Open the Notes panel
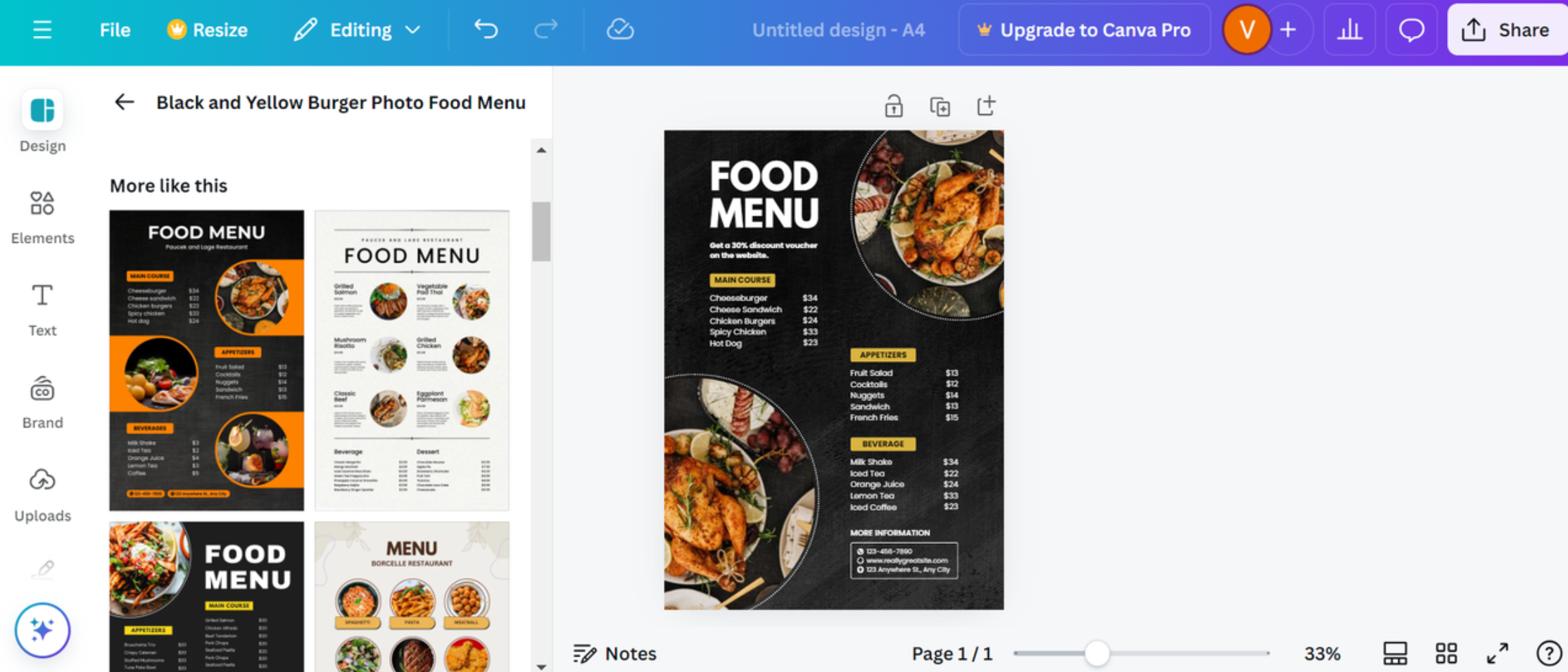This screenshot has width=1568, height=672. tap(614, 653)
